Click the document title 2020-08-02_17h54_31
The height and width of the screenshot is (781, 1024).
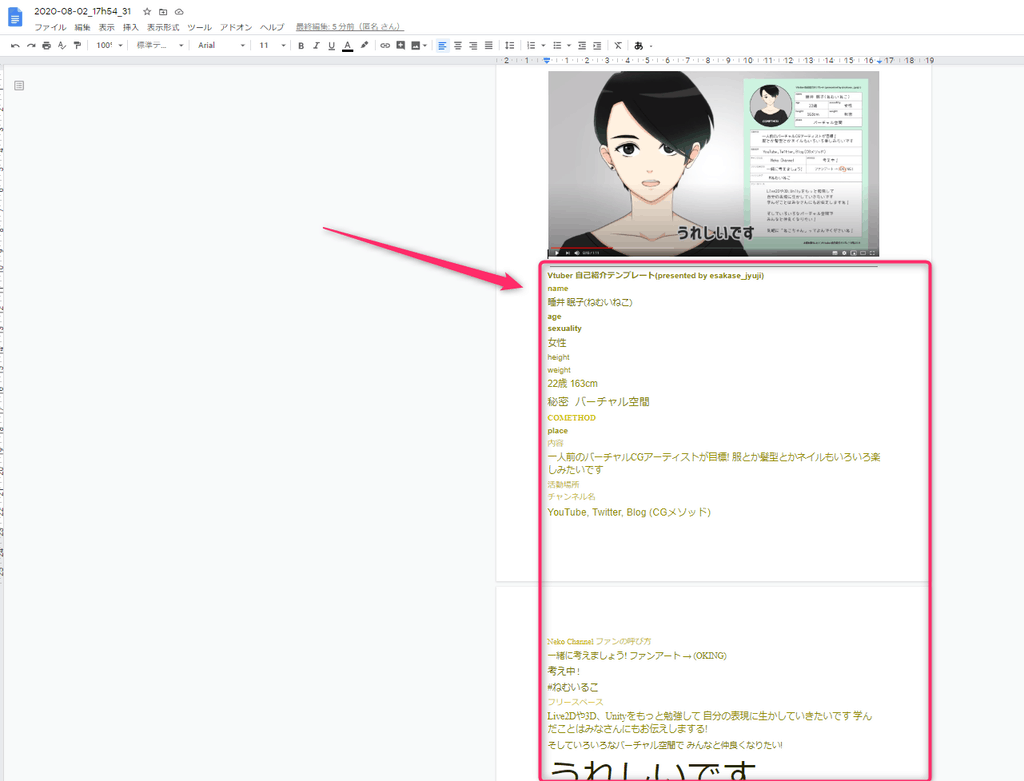(x=82, y=12)
